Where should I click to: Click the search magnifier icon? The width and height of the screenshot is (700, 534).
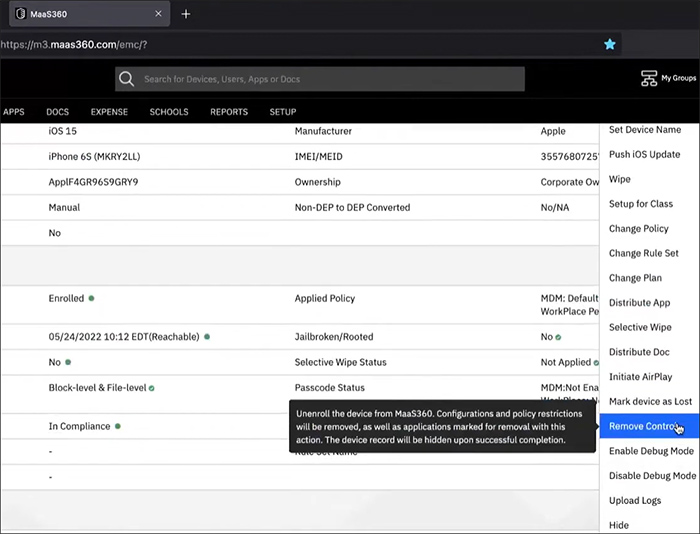pyautogui.click(x=126, y=79)
